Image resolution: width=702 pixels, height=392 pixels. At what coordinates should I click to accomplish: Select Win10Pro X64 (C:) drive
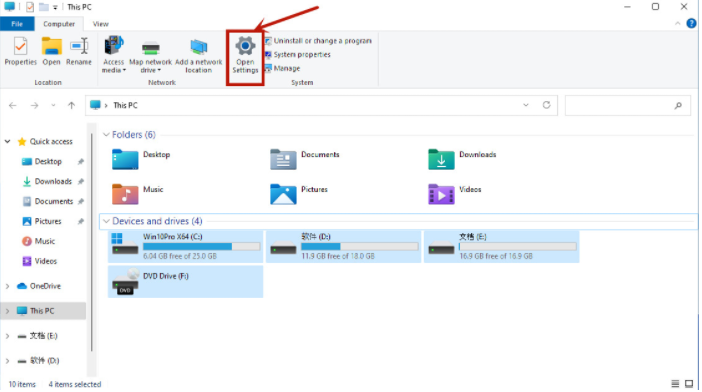(186, 247)
